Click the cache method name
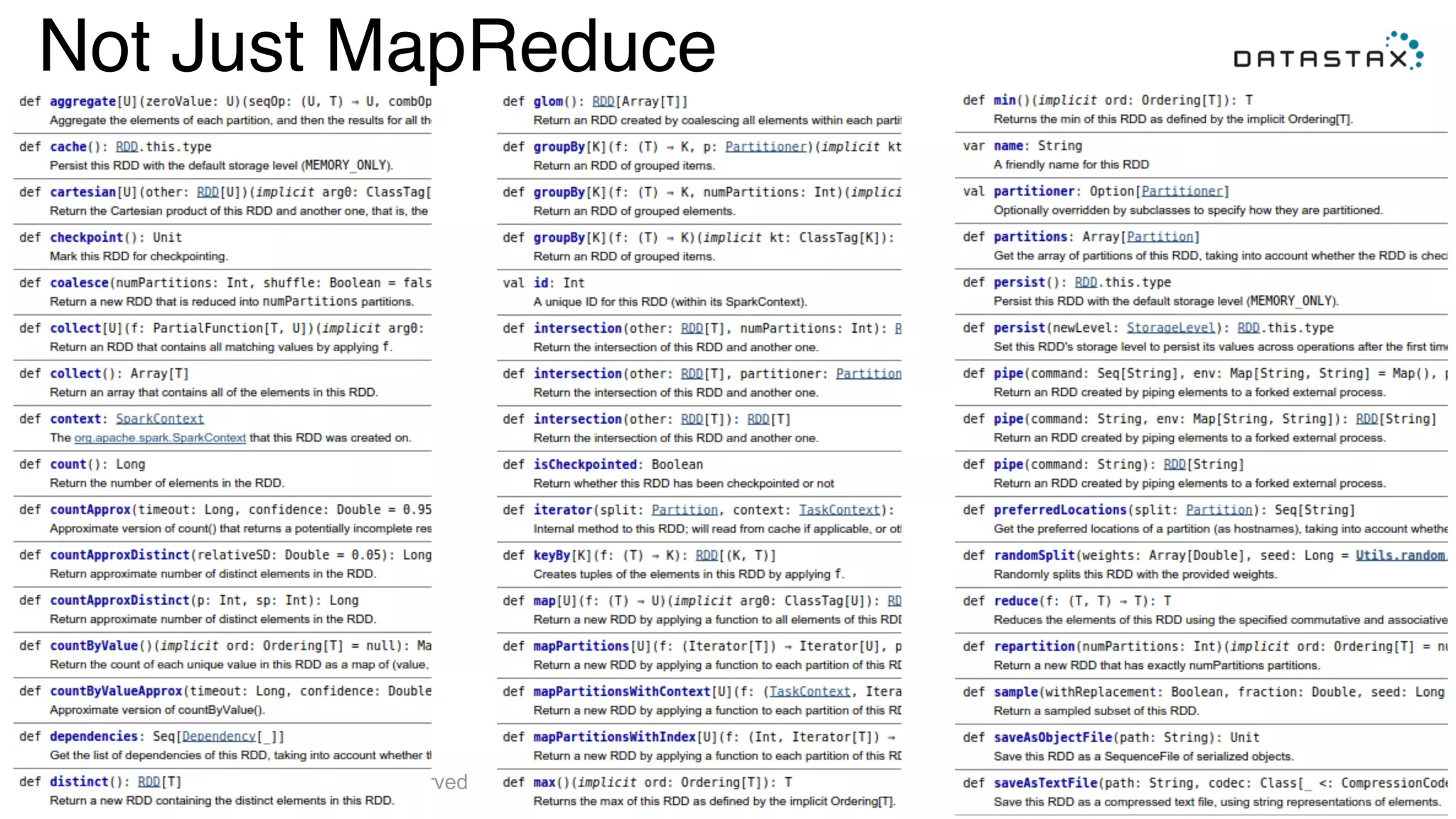 [68, 146]
